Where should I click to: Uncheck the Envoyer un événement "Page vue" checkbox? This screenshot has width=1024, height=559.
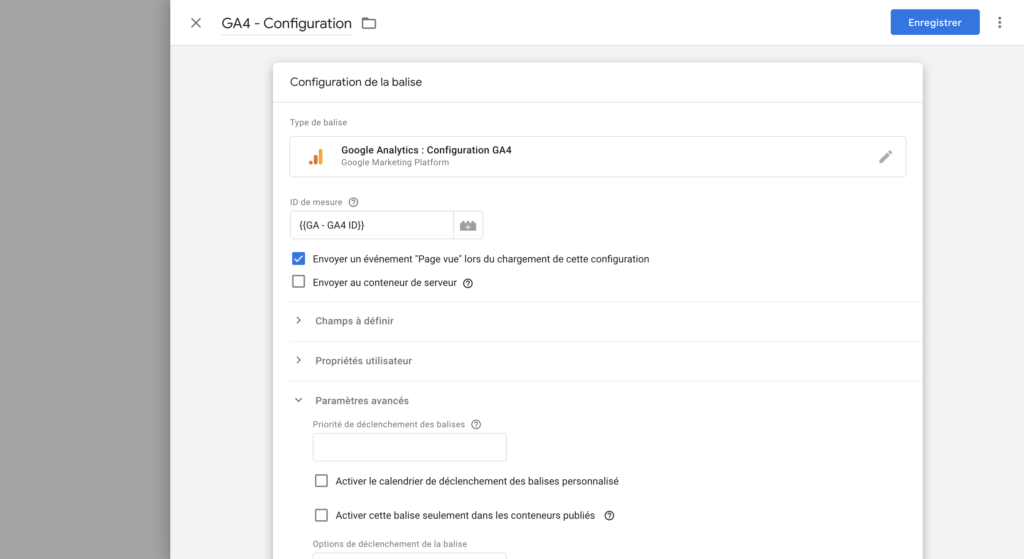298,259
